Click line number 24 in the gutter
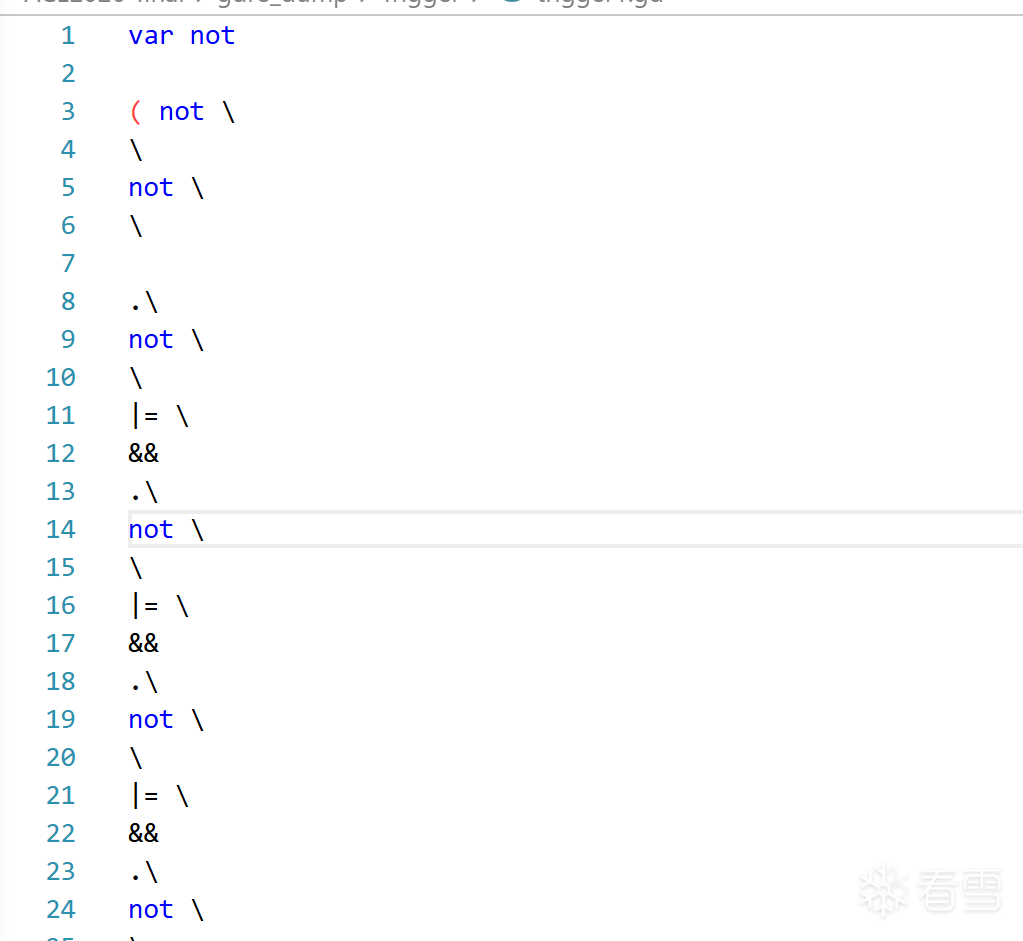Viewport: 1023px width, 941px height. point(61,909)
